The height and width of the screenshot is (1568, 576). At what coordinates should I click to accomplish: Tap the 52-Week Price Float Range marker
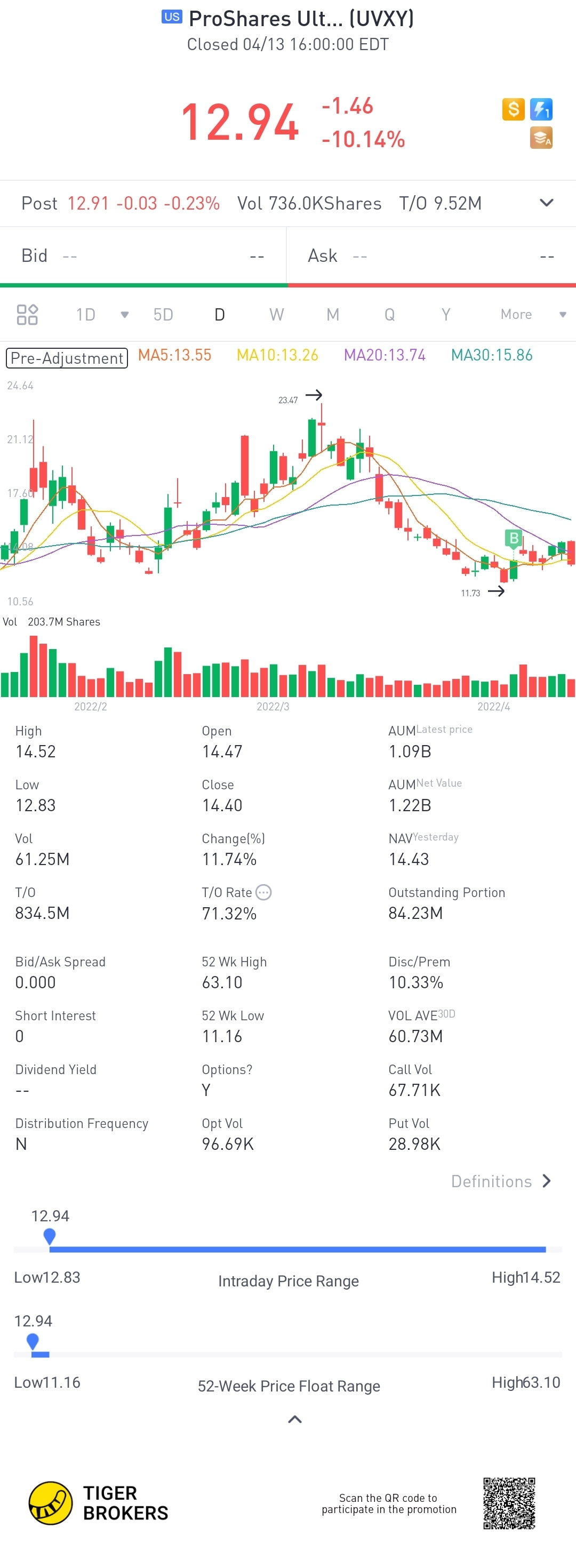click(33, 1341)
